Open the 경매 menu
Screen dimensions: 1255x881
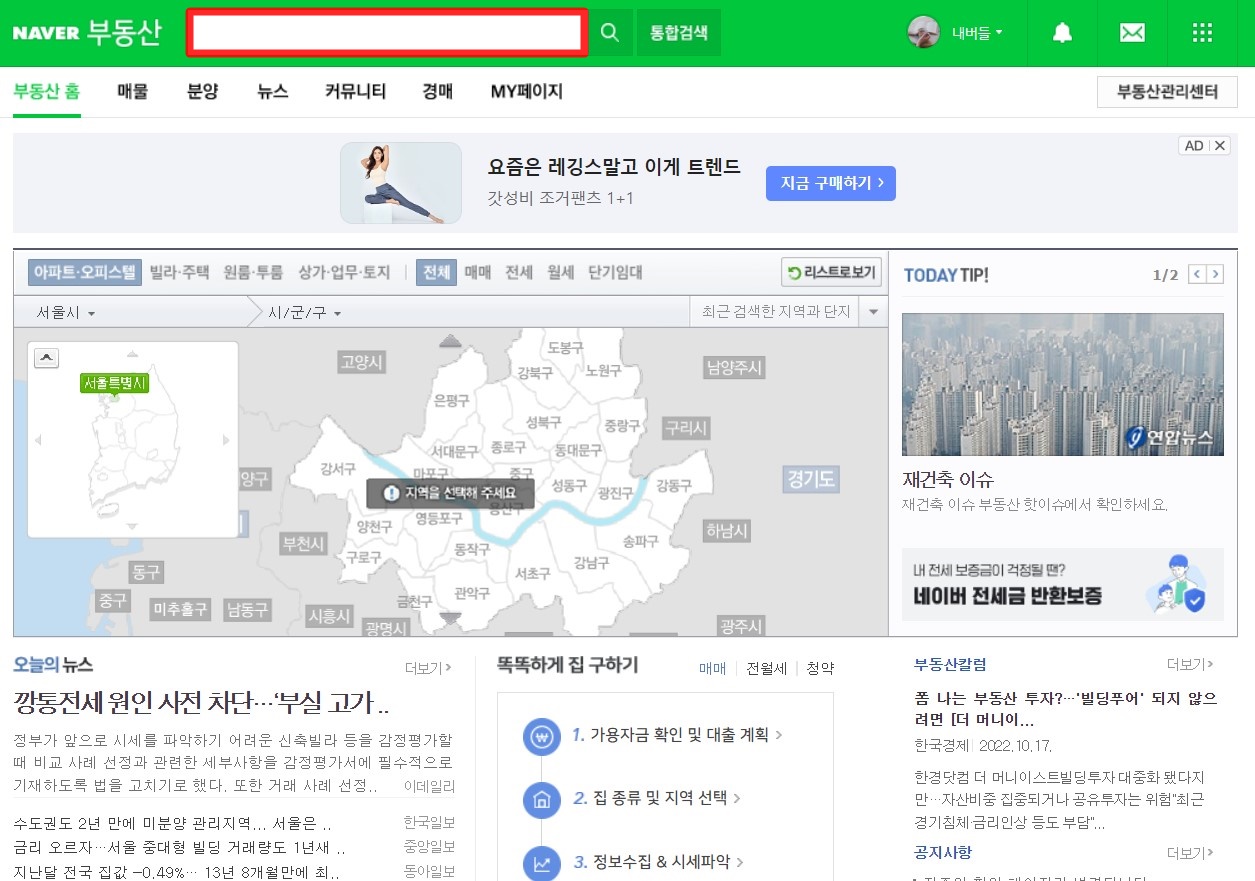tap(437, 92)
